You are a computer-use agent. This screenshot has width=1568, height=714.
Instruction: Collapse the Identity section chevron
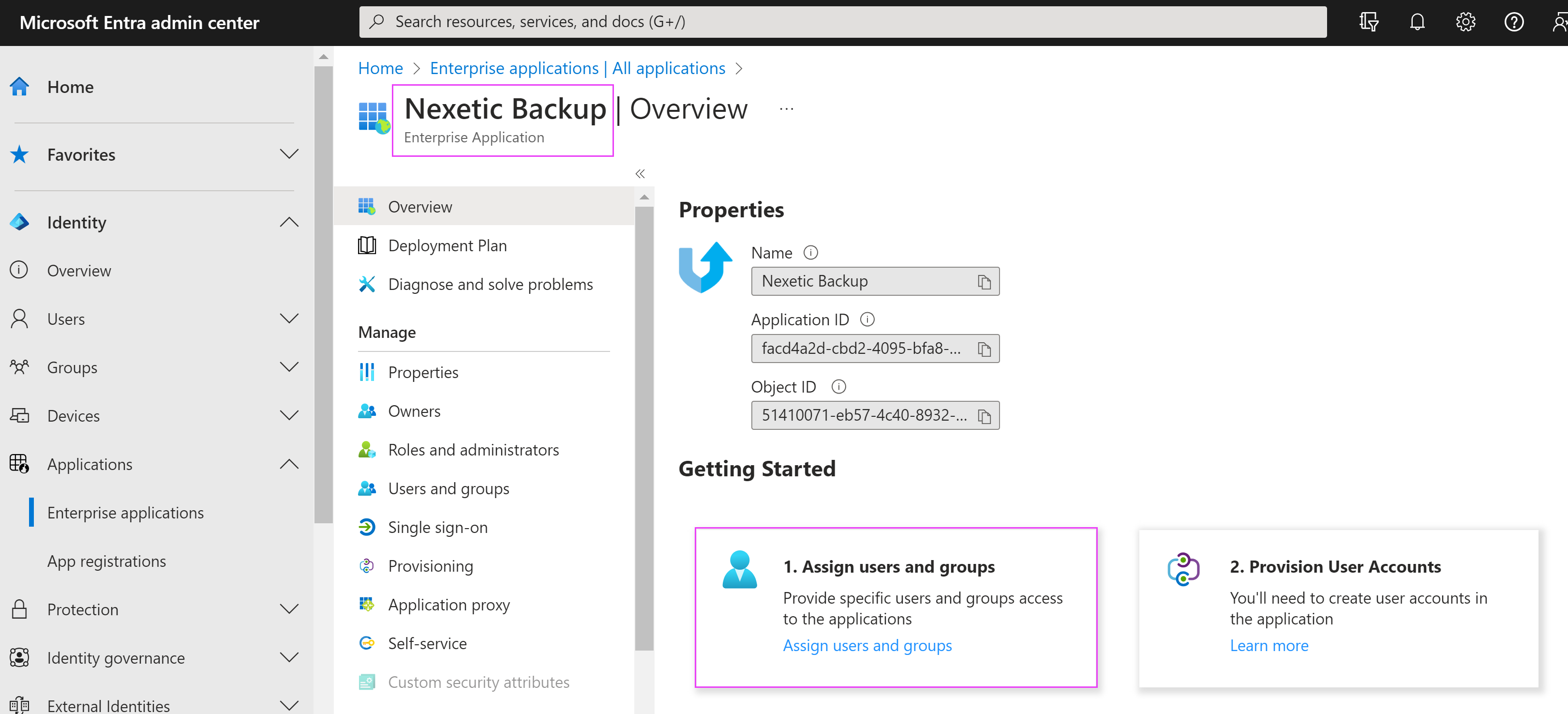tap(289, 222)
